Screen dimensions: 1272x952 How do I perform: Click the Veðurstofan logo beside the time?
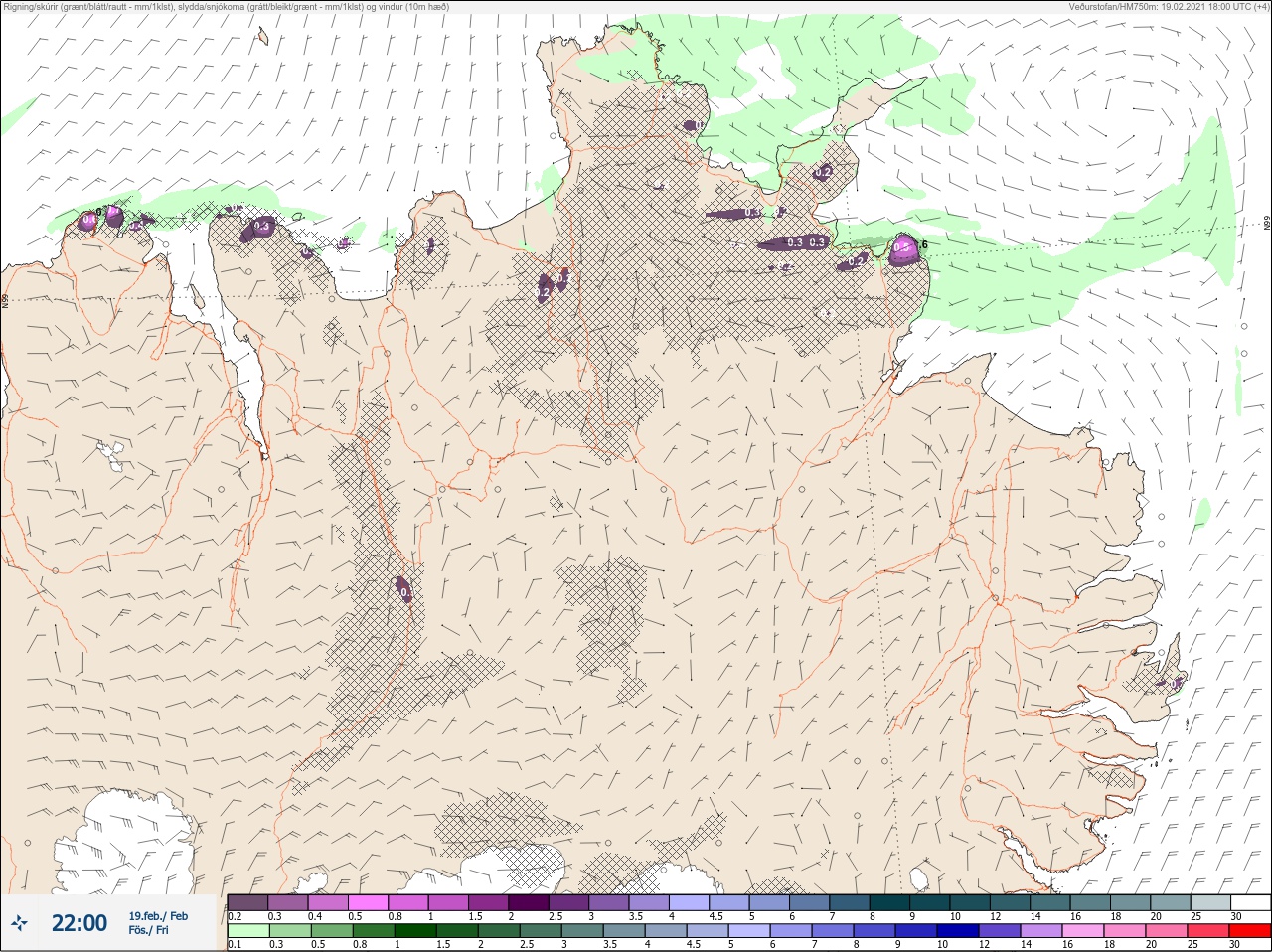(x=19, y=923)
